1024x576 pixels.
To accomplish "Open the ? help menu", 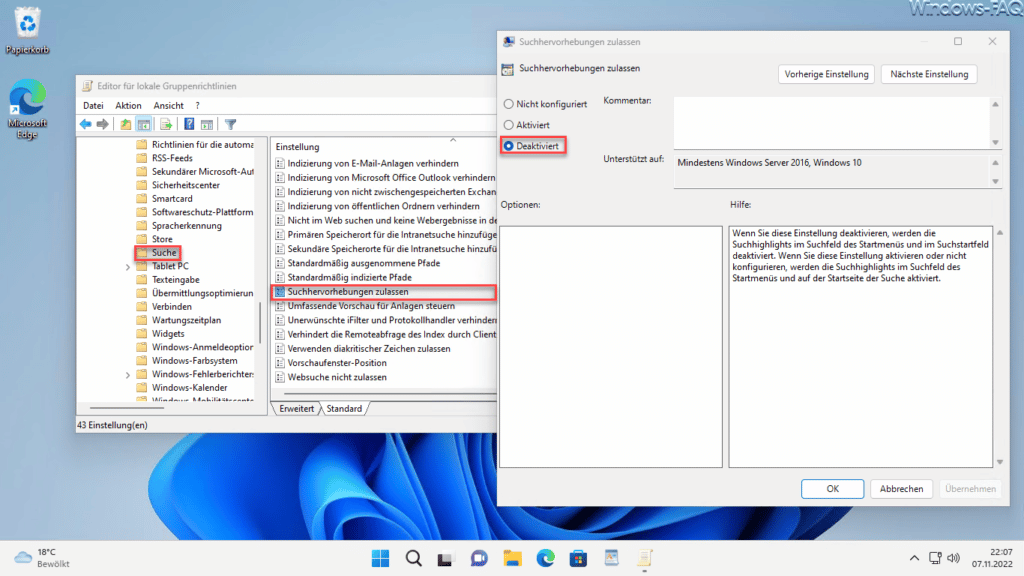I will (x=197, y=105).
